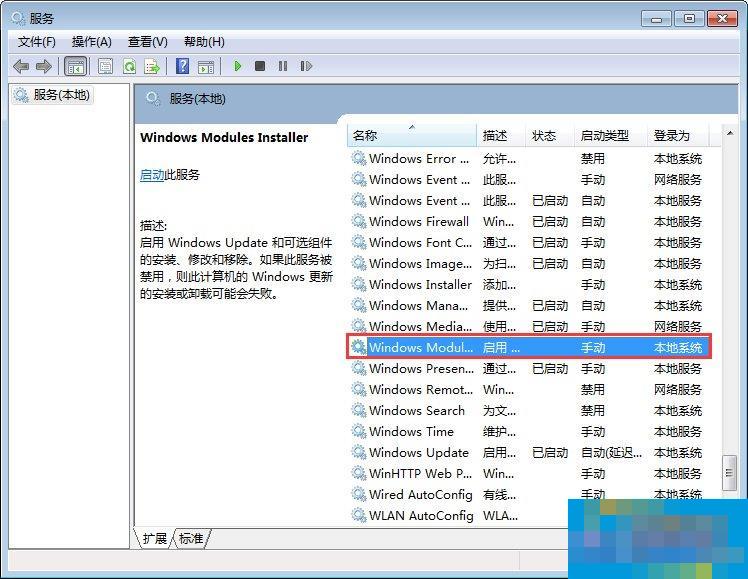Select the WLAN AutoConfig service row
The image size is (748, 579).
[459, 515]
